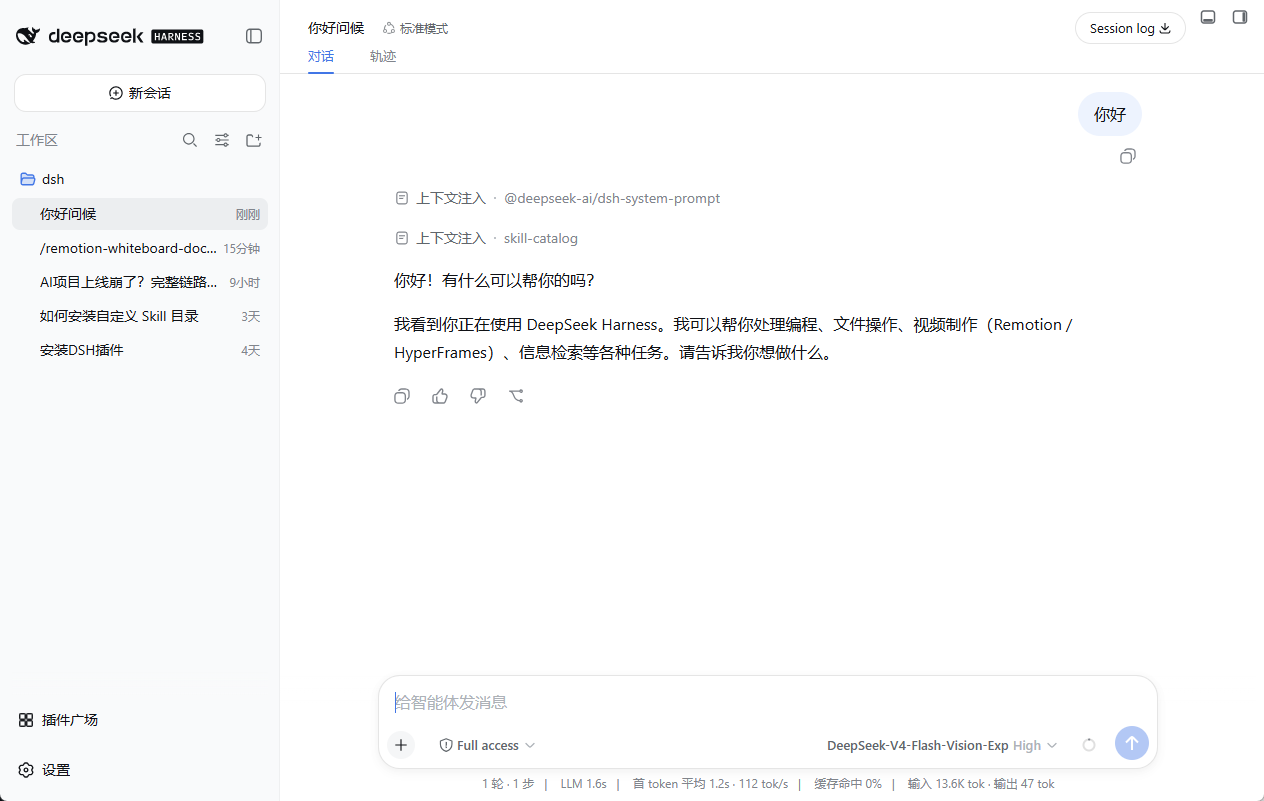Viewport: 1264px width, 801px height.
Task: Start a new conversation with 新会话
Action: (140, 93)
